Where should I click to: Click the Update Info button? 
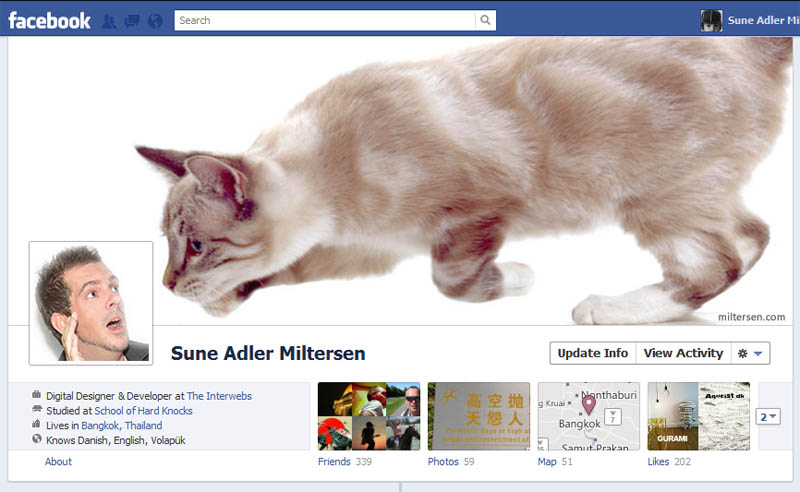click(x=593, y=353)
